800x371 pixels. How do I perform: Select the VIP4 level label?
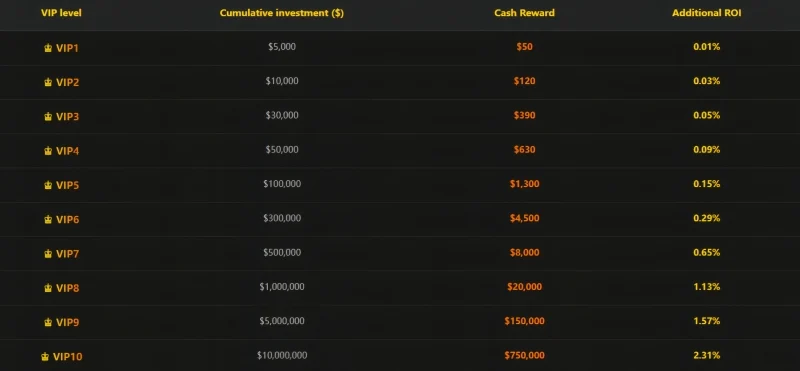[x=67, y=151]
